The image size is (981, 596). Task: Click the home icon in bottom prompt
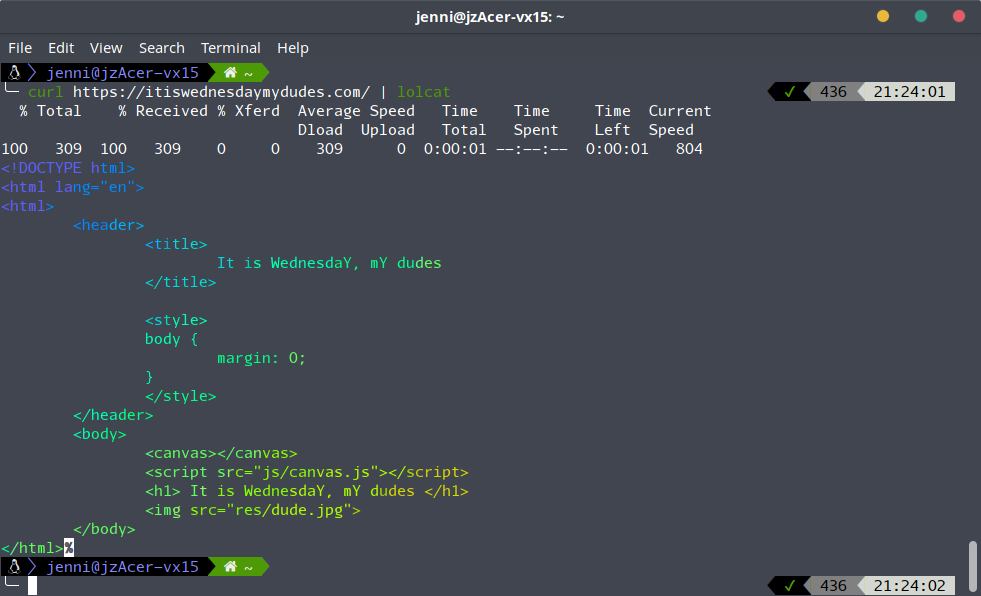tap(230, 567)
